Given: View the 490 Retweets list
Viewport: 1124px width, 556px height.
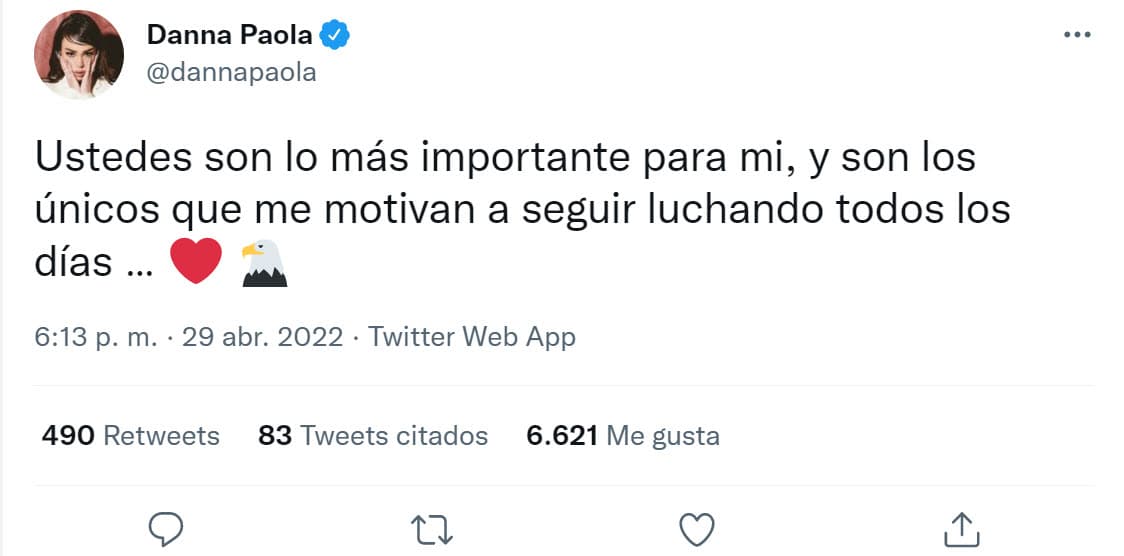Looking at the screenshot, I should tap(130, 435).
